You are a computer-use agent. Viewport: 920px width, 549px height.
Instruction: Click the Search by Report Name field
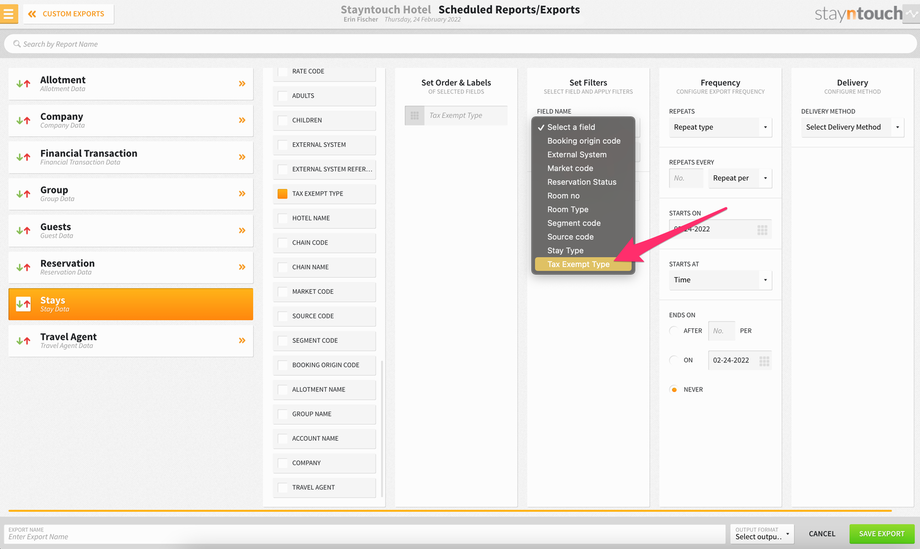pos(460,44)
